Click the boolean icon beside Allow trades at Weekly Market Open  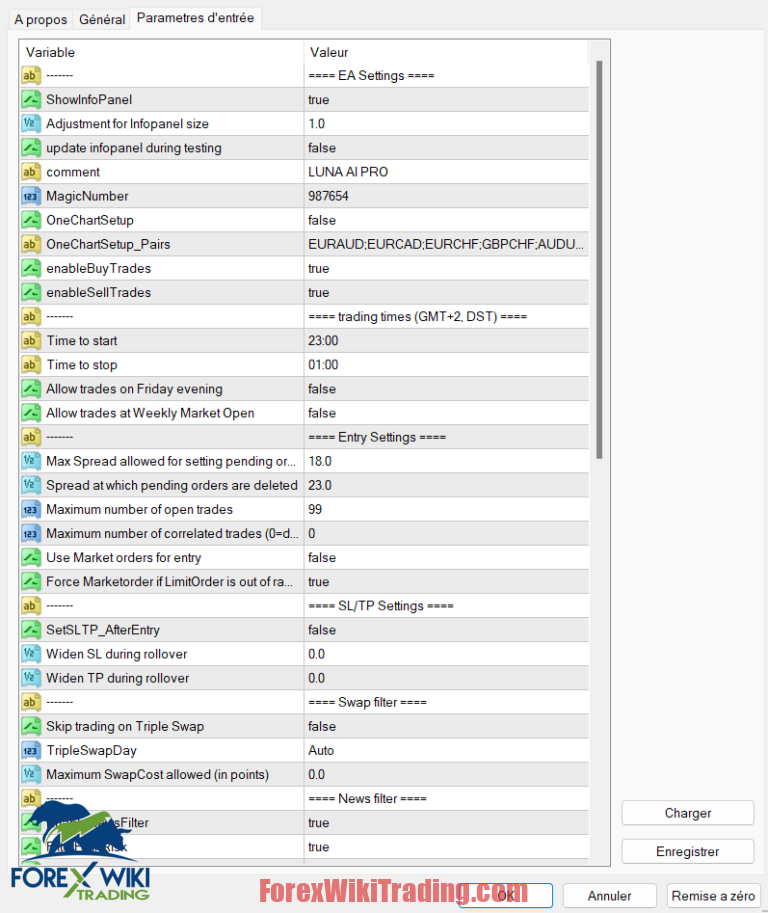tap(31, 413)
